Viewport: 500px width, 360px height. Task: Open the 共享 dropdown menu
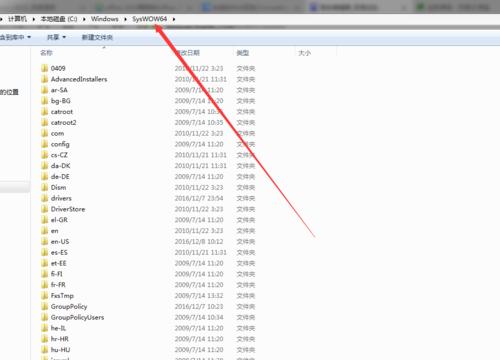pyautogui.click(x=56, y=37)
